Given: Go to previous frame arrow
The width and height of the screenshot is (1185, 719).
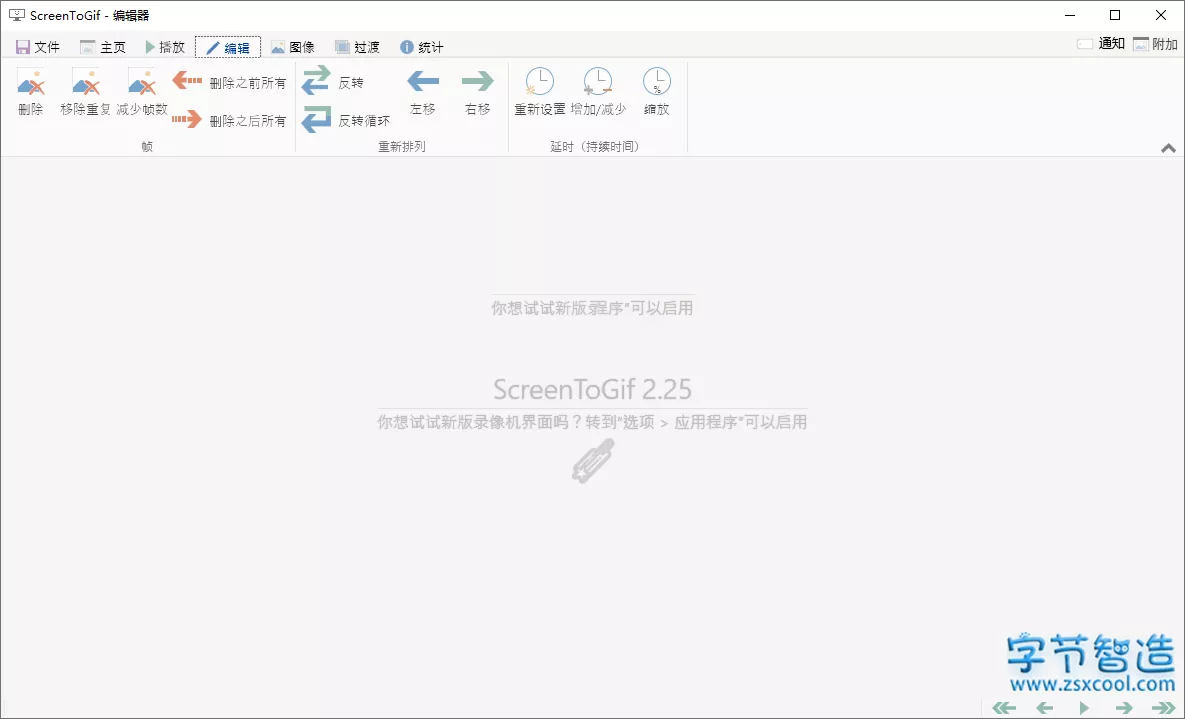Looking at the screenshot, I should click(1045, 708).
